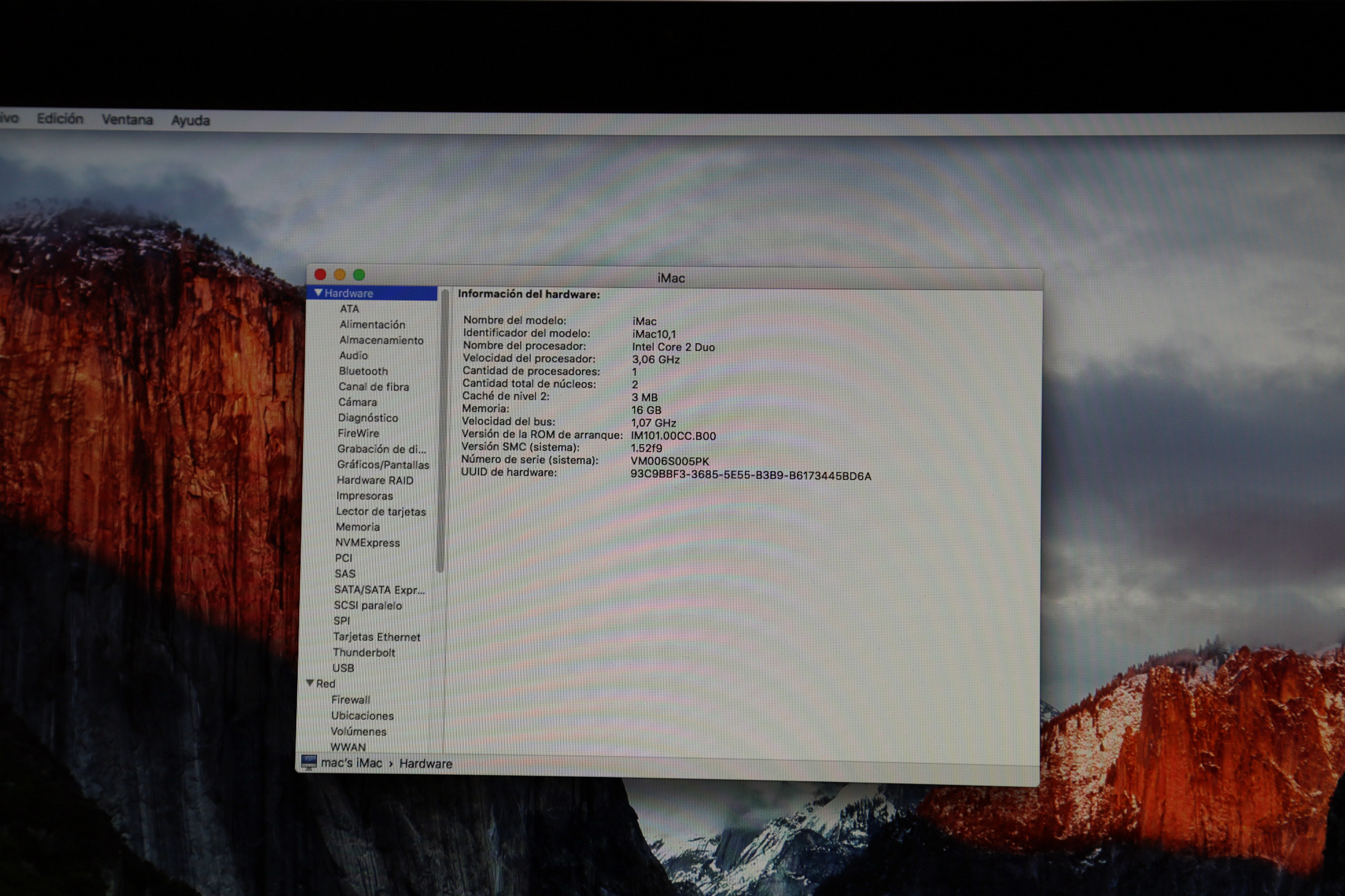1345x896 pixels.
Task: Minimize the iMac window
Action: coord(339,275)
